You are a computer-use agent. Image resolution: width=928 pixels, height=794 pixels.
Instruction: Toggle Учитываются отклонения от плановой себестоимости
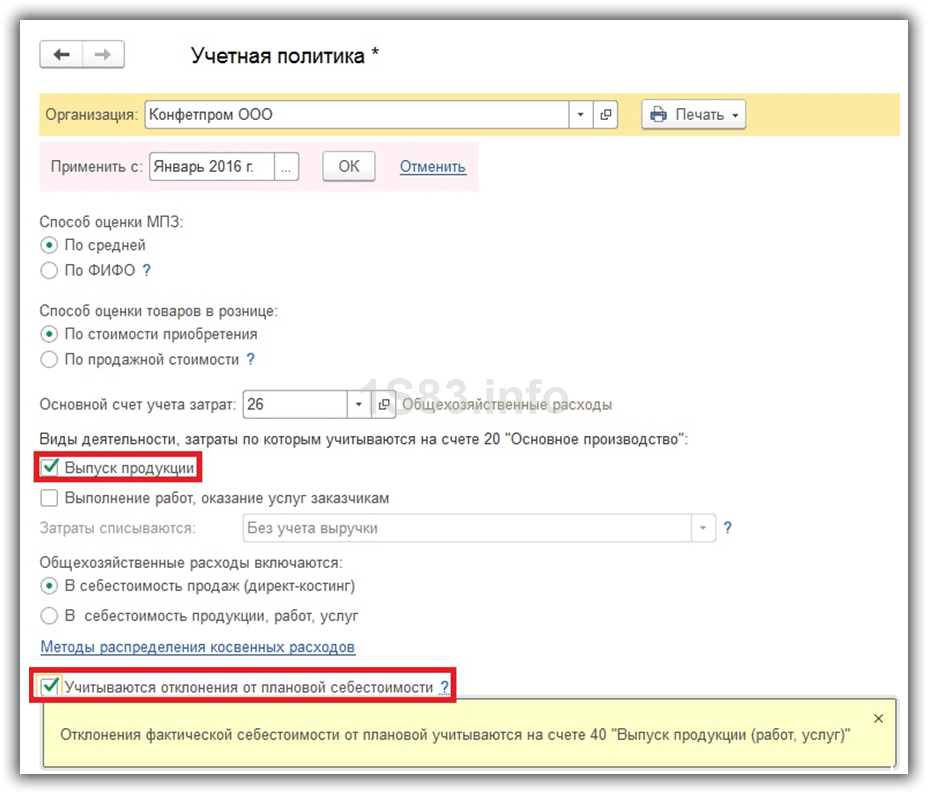tap(49, 687)
